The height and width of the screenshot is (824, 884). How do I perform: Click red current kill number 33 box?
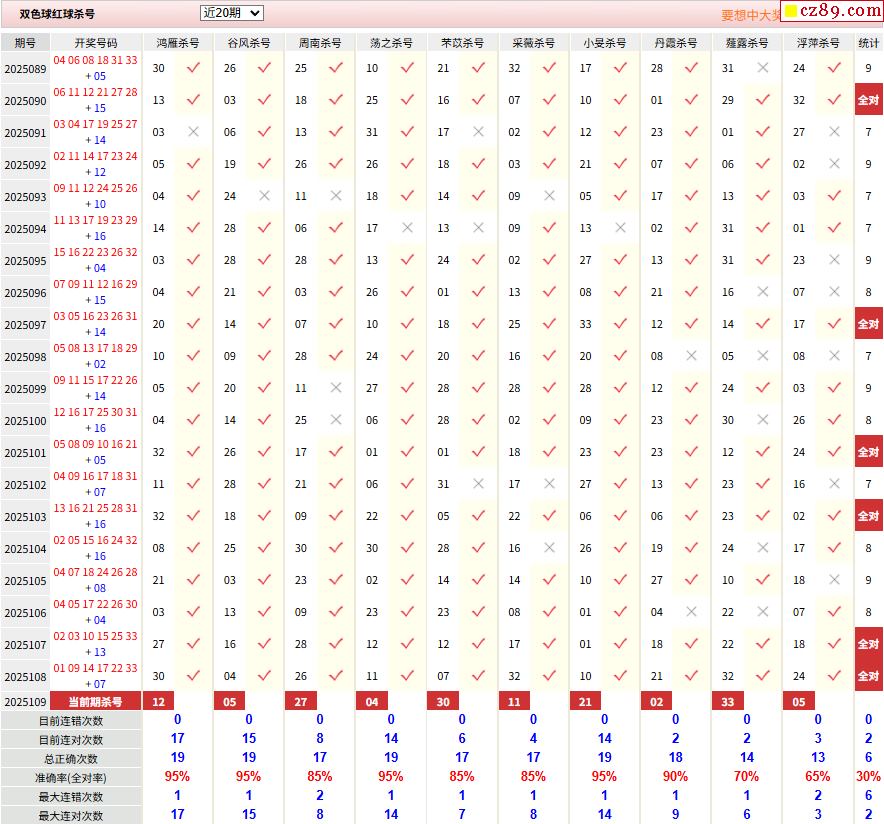[727, 702]
